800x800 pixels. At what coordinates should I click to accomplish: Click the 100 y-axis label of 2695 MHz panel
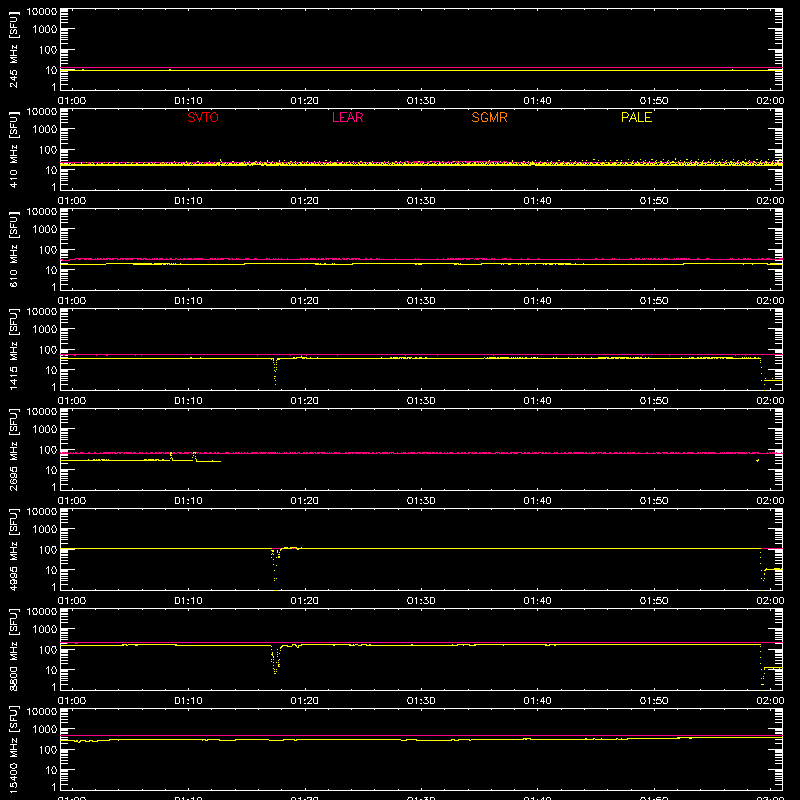pos(48,449)
